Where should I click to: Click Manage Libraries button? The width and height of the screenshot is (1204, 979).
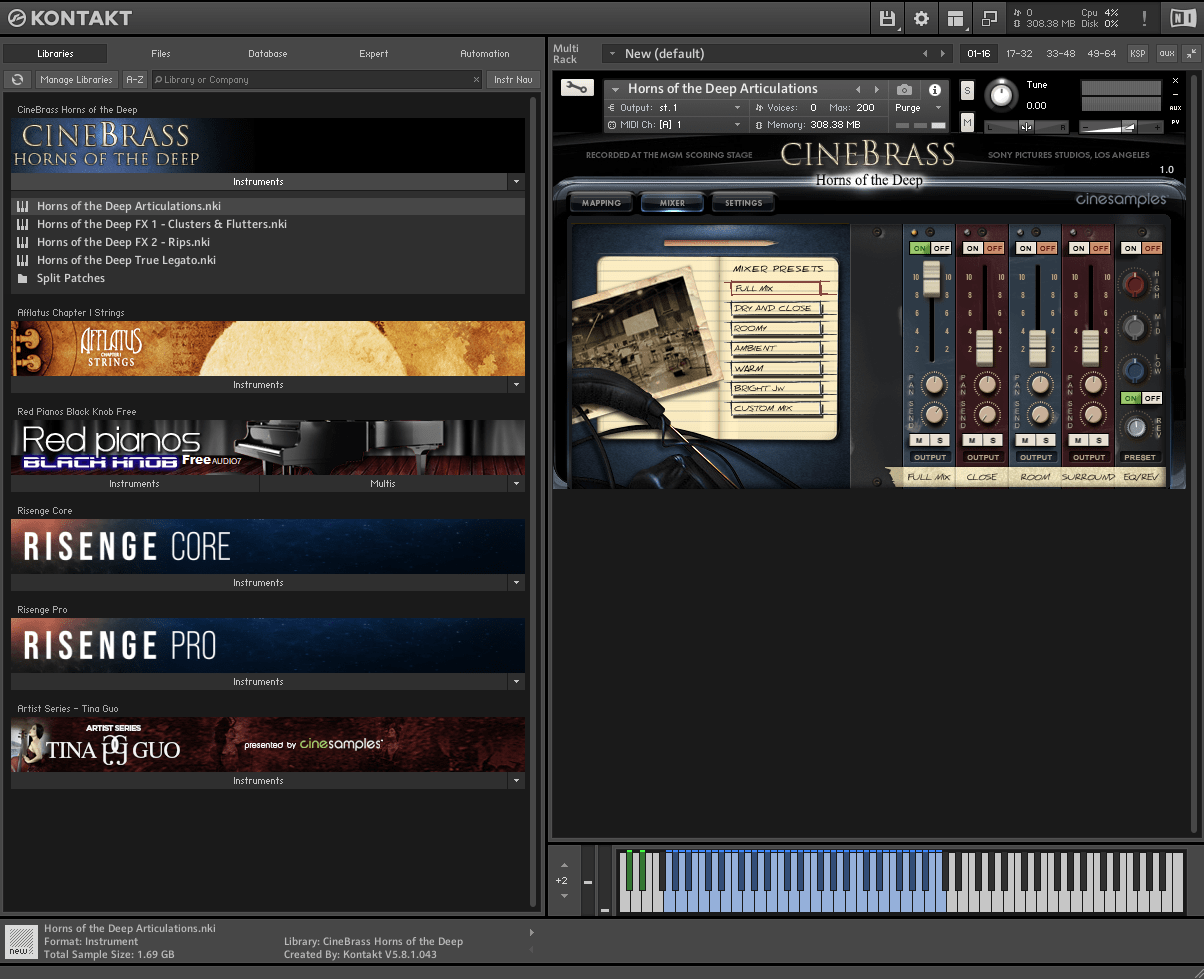tap(77, 80)
